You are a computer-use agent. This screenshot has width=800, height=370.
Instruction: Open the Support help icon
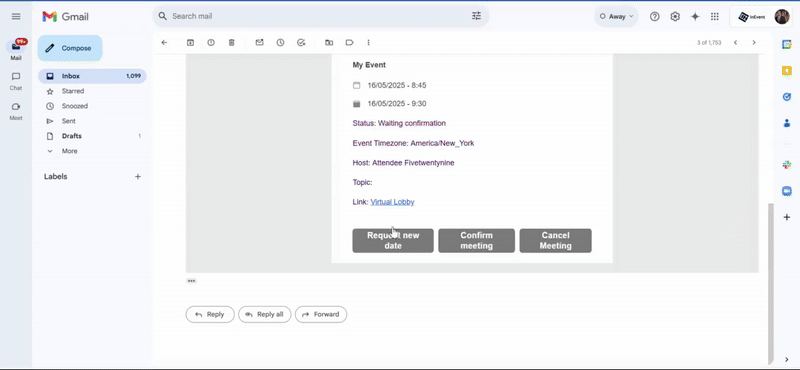coord(655,16)
